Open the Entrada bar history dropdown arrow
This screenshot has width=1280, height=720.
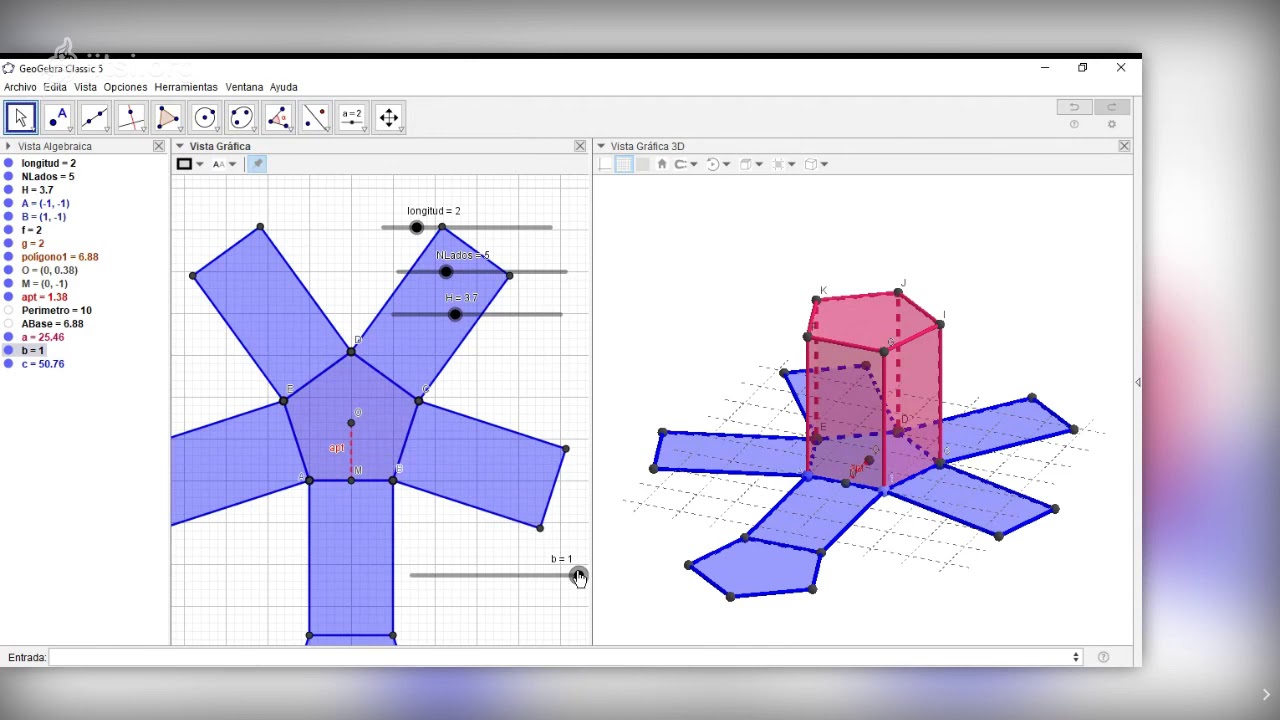(1076, 657)
